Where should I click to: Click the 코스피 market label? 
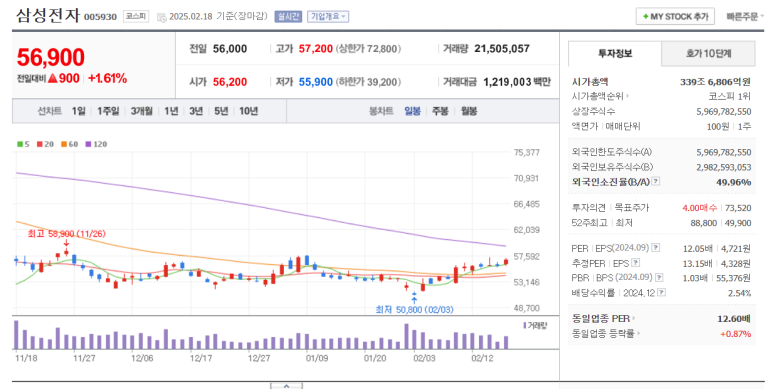pos(136,16)
